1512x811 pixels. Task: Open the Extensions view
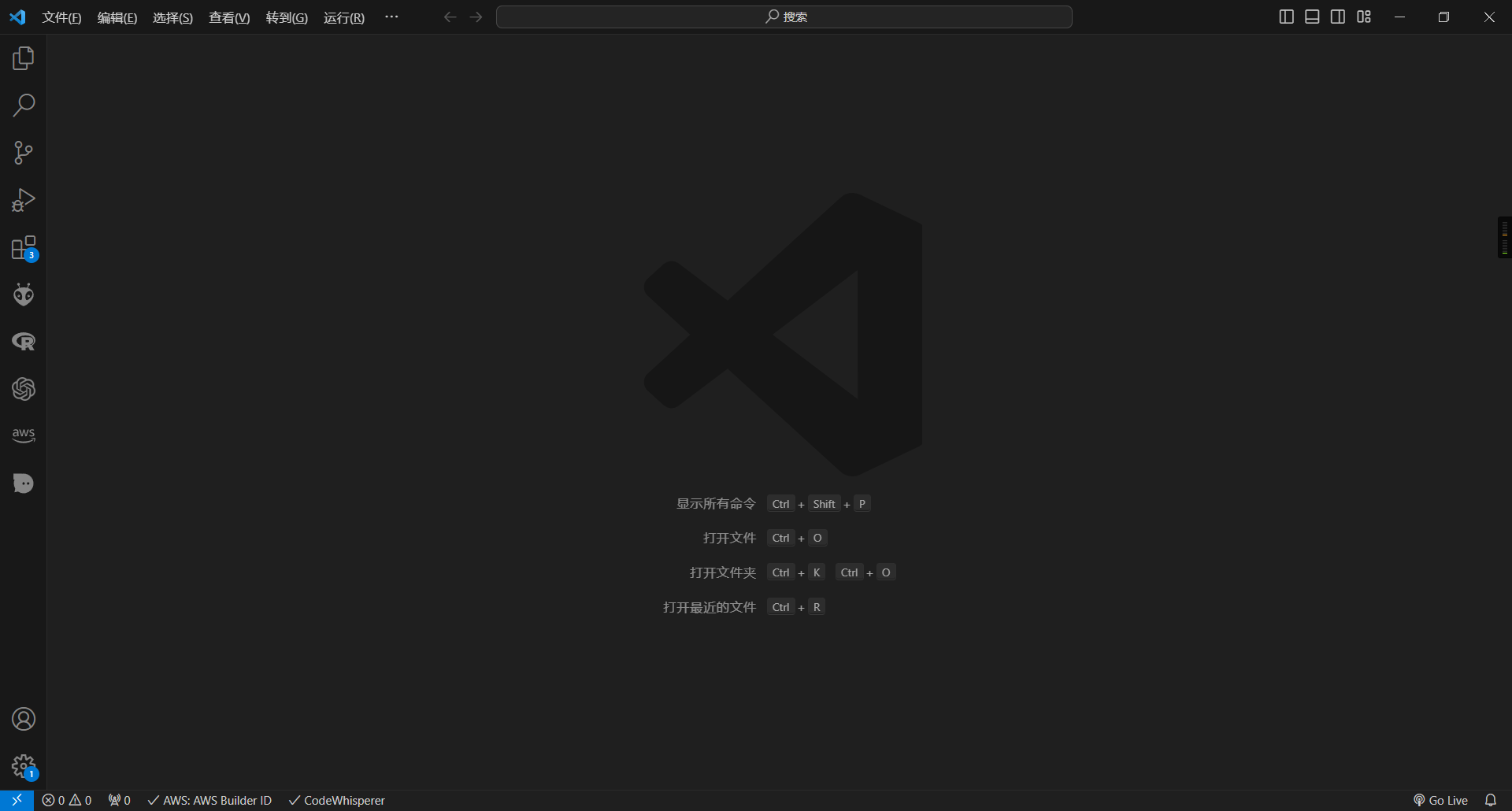point(24,248)
